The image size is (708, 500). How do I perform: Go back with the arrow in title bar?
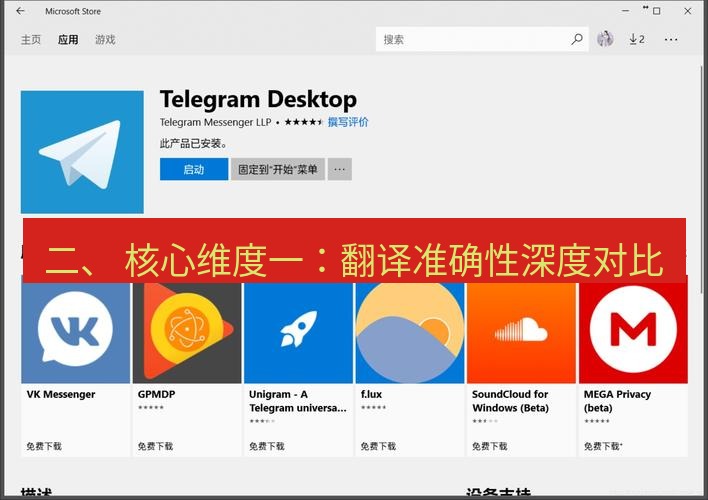click(20, 11)
